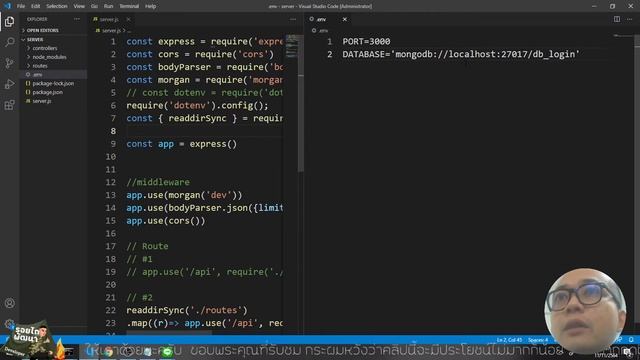640x360 pixels.
Task: Click the const cors = require('cors') line
Action: tap(200, 54)
